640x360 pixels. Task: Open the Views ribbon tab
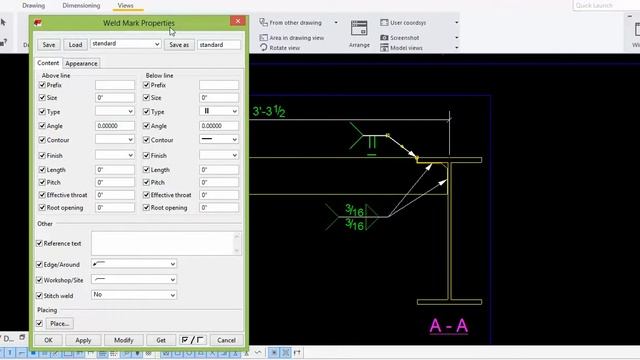point(125,5)
